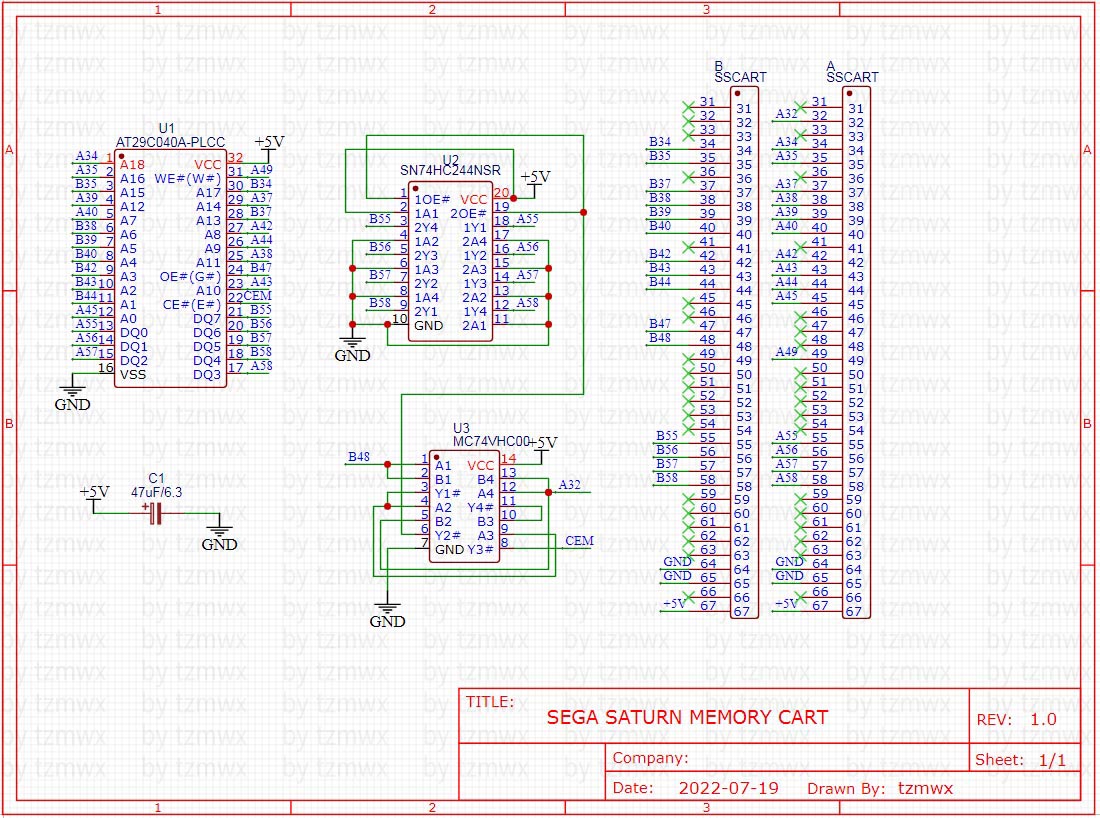Click the no-connect X on connector A pin 31
The width and height of the screenshot is (1100, 818).
tap(800, 107)
